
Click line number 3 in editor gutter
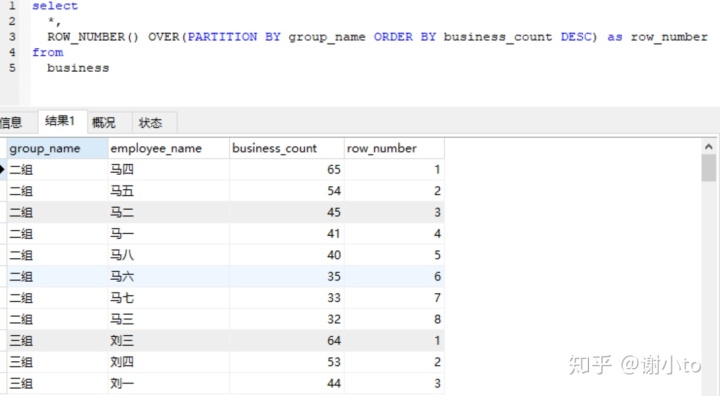point(12,37)
